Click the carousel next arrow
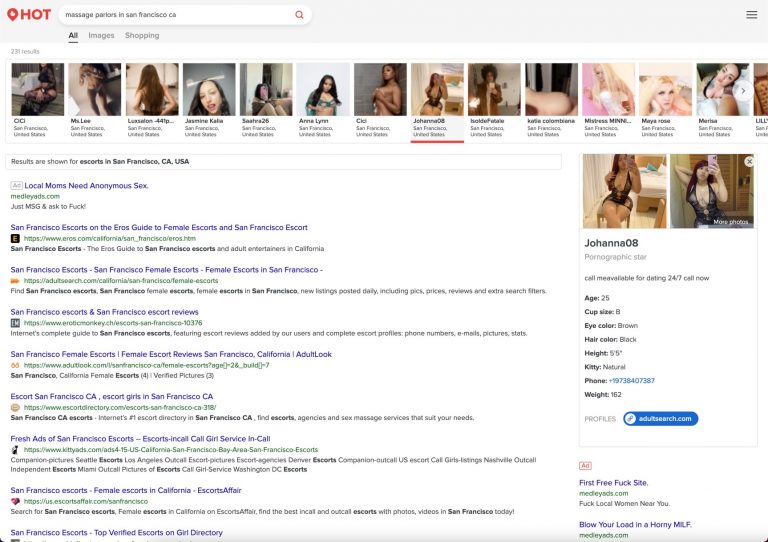Screen dimensions: 768x542 743,91
